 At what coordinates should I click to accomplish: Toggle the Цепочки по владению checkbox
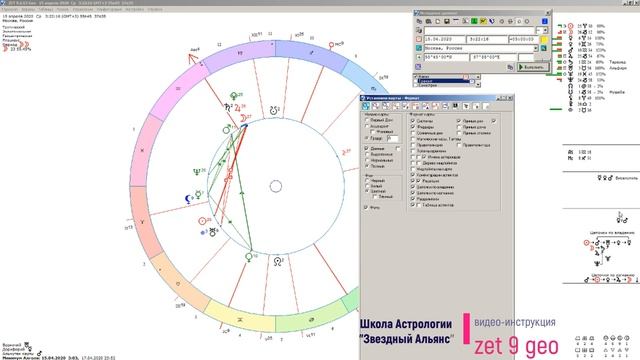coord(413,187)
